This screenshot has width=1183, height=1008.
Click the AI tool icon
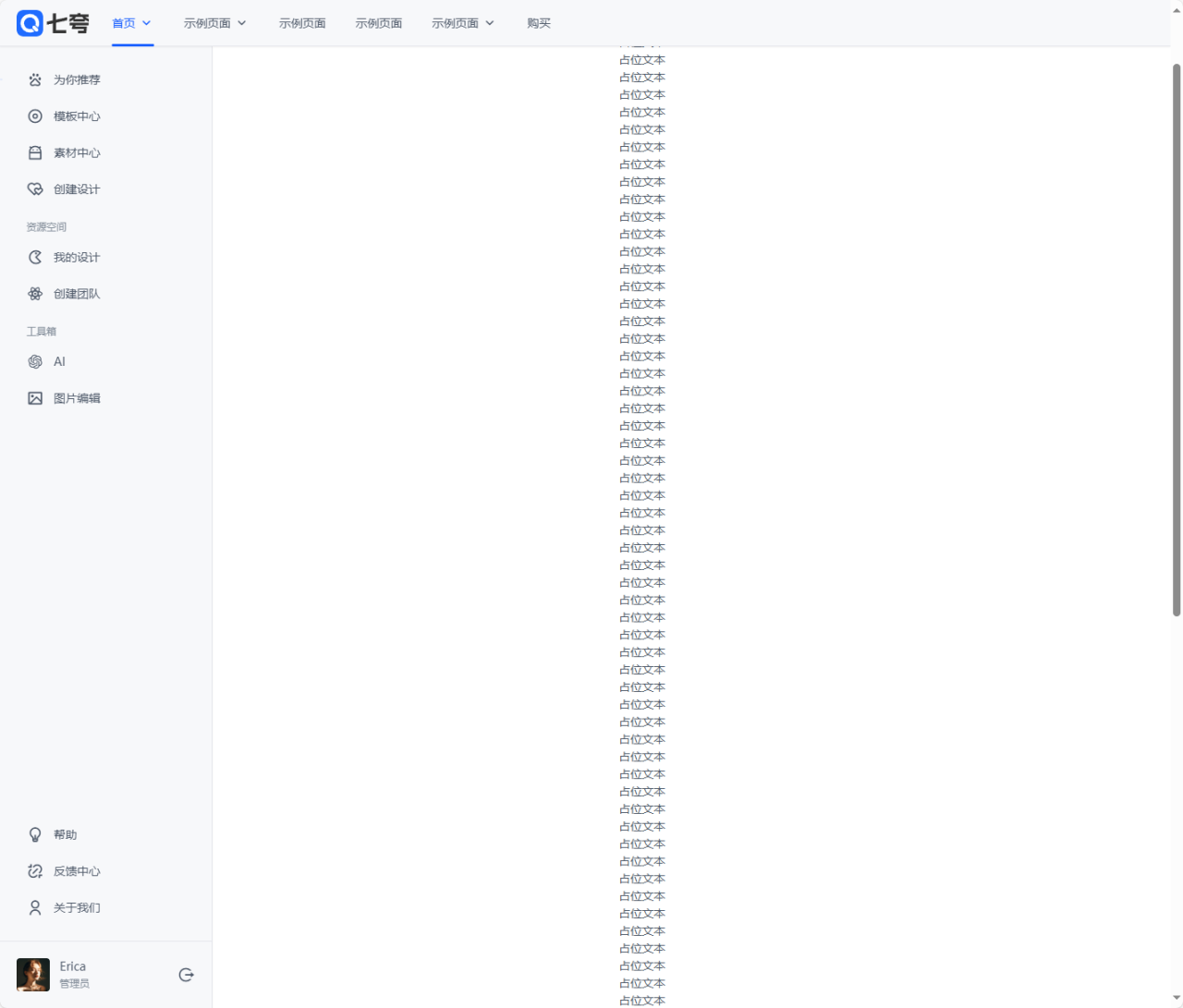pos(35,362)
